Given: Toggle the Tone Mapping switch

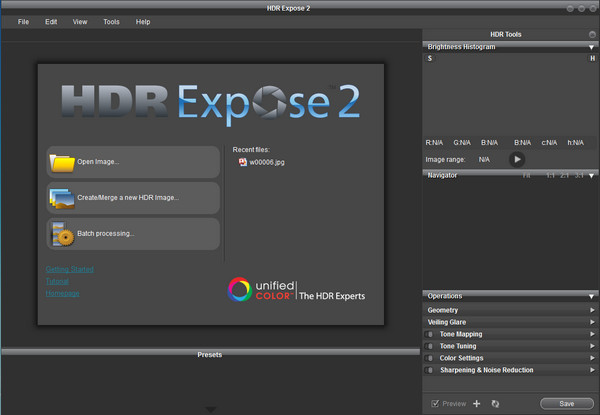Looking at the screenshot, I should coord(430,334).
